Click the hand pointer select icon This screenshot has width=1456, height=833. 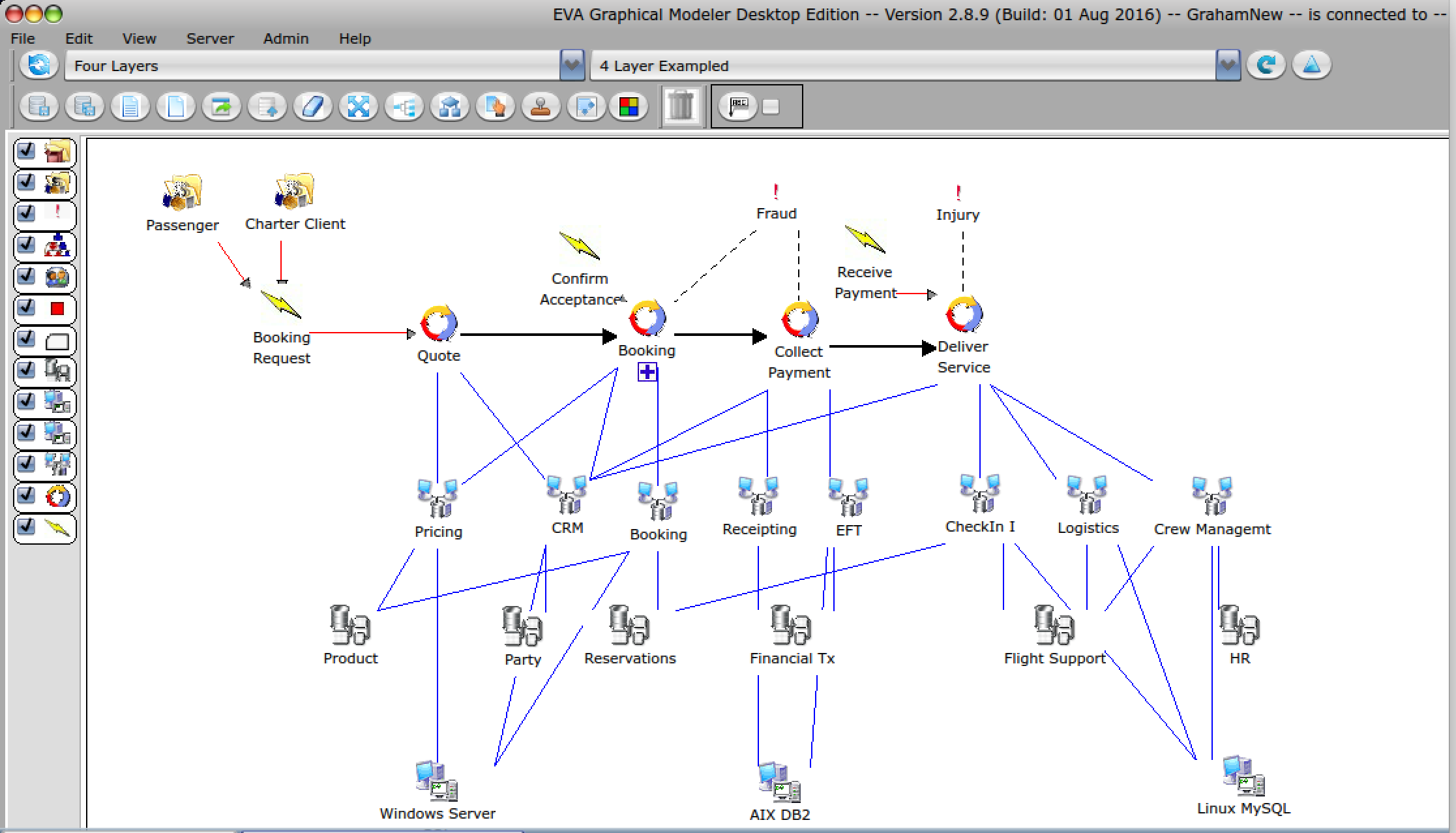point(496,106)
